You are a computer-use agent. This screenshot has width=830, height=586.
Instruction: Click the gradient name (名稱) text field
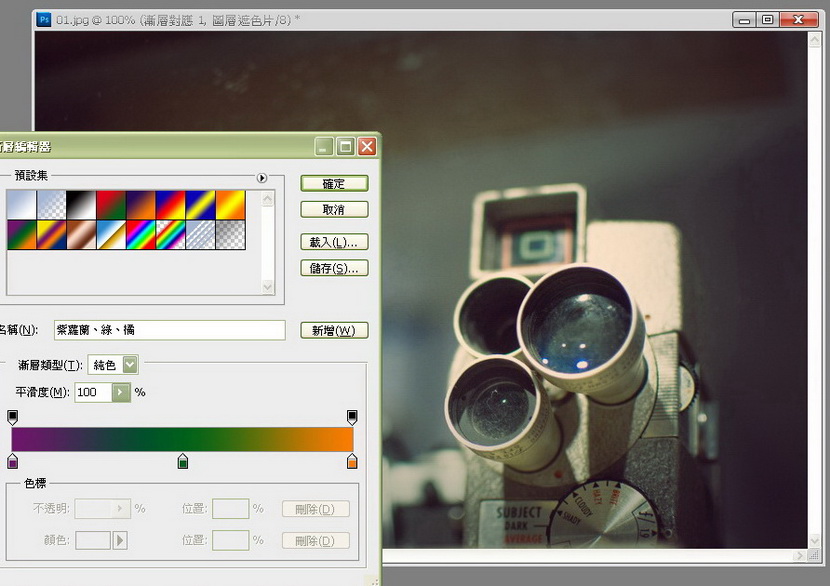tap(169, 330)
